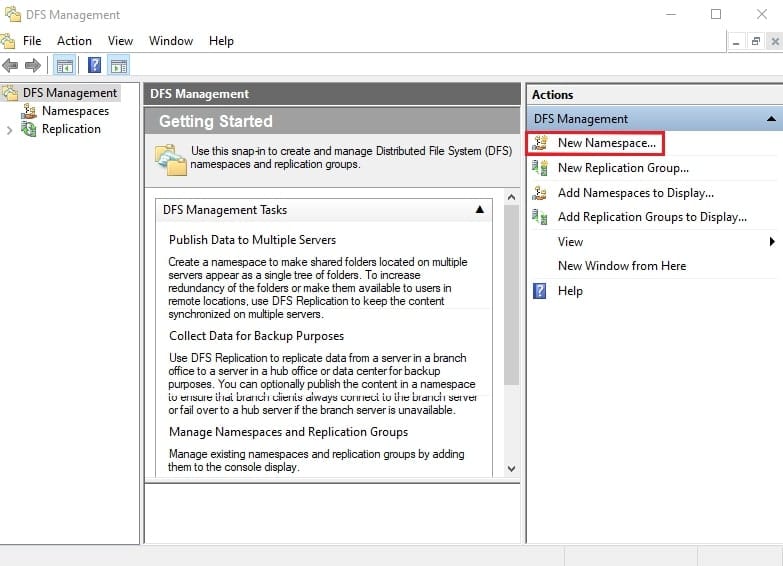Click New Replication Group... action
Image resolution: width=783 pixels, height=566 pixels.
coord(623,168)
